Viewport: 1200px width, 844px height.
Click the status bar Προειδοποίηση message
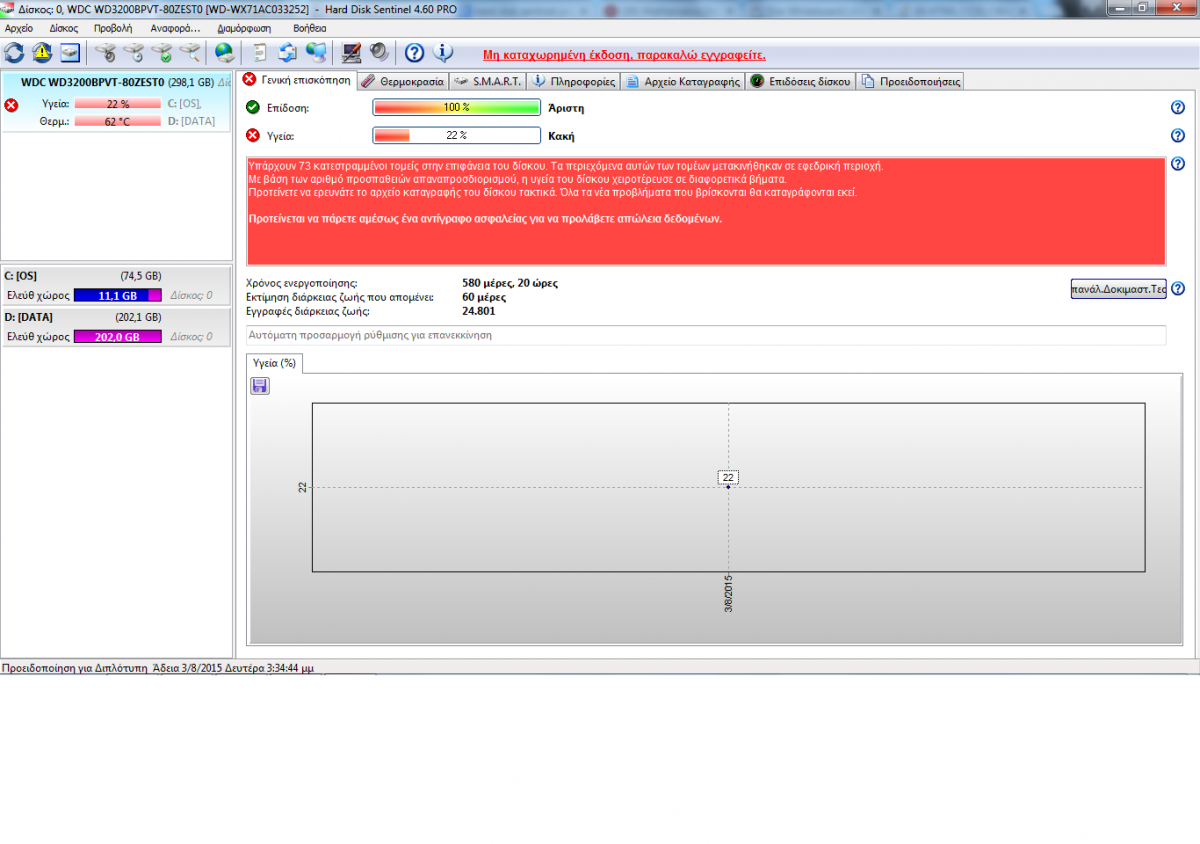pos(158,667)
